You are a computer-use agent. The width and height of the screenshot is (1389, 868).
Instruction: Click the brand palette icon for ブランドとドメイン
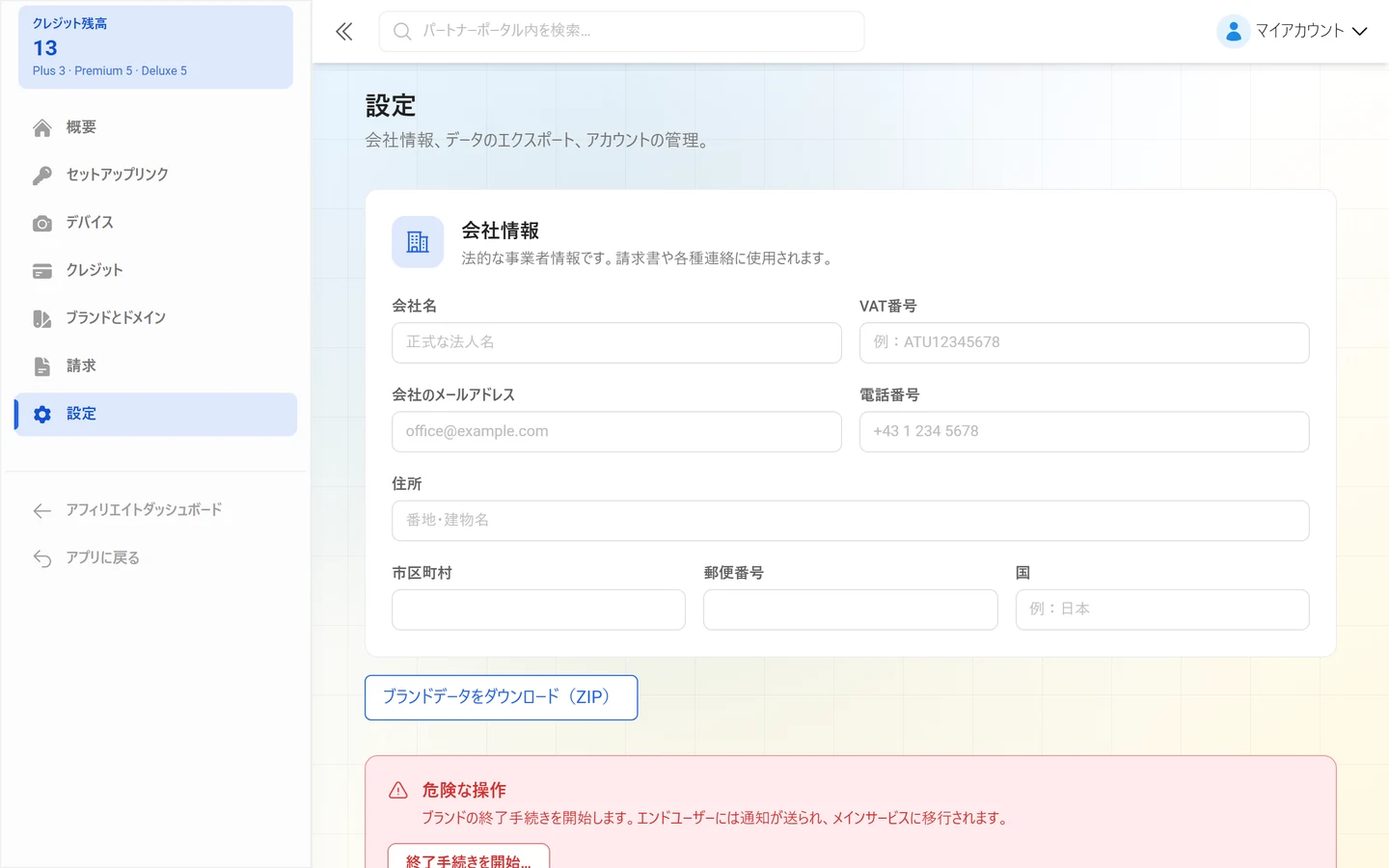pyautogui.click(x=42, y=319)
